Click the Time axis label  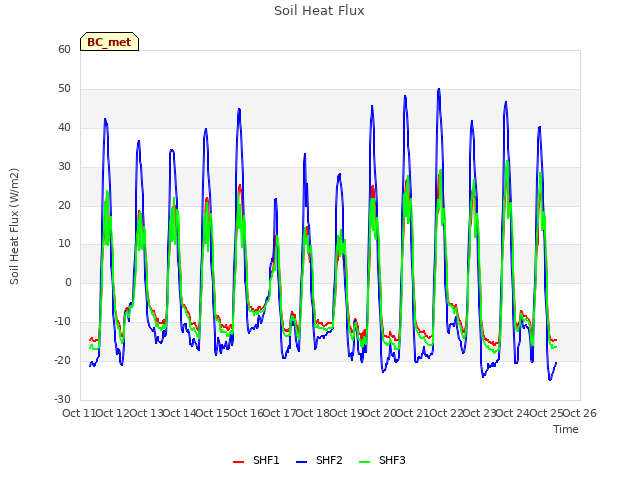[x=566, y=429]
